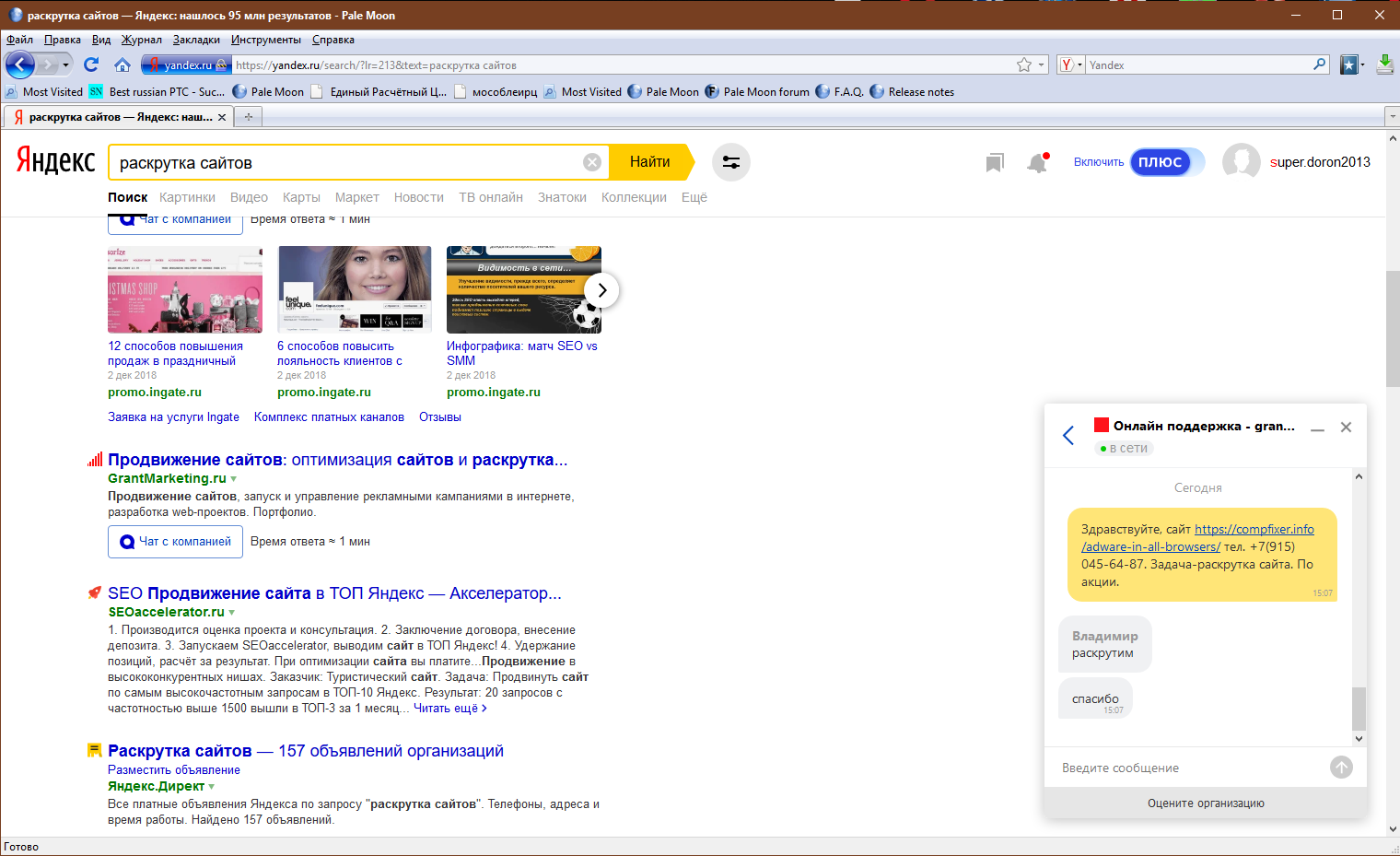The image size is (1400, 856).
Task: Click the chat message input field
Action: point(1188,768)
